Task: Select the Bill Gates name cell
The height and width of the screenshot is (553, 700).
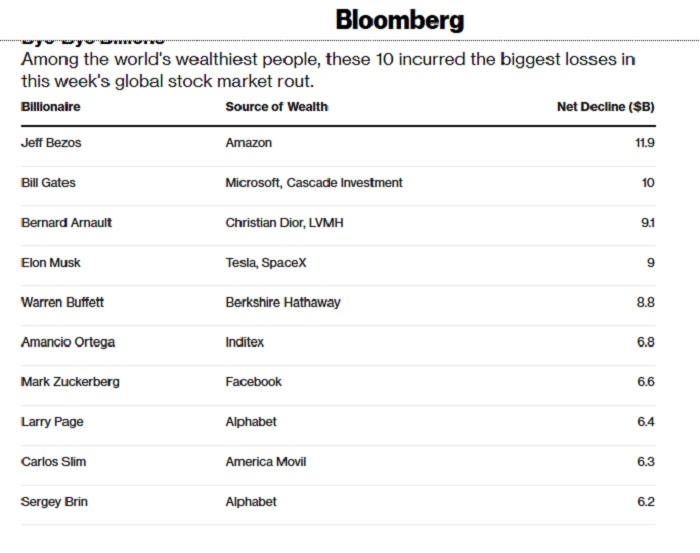Action: [x=48, y=183]
